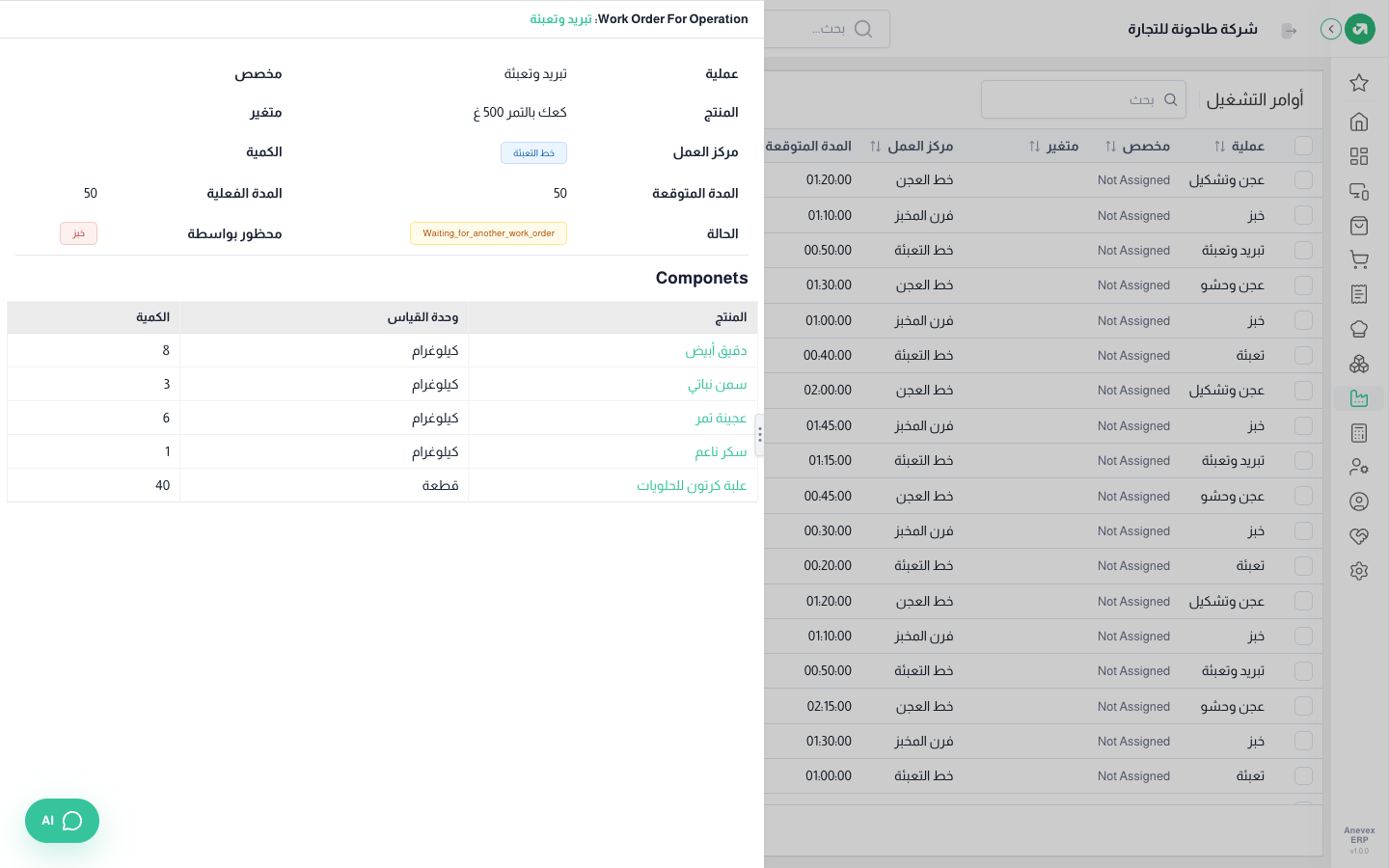1389x868 pixels.
Task: Go to home icon in sidebar
Action: click(1359, 122)
